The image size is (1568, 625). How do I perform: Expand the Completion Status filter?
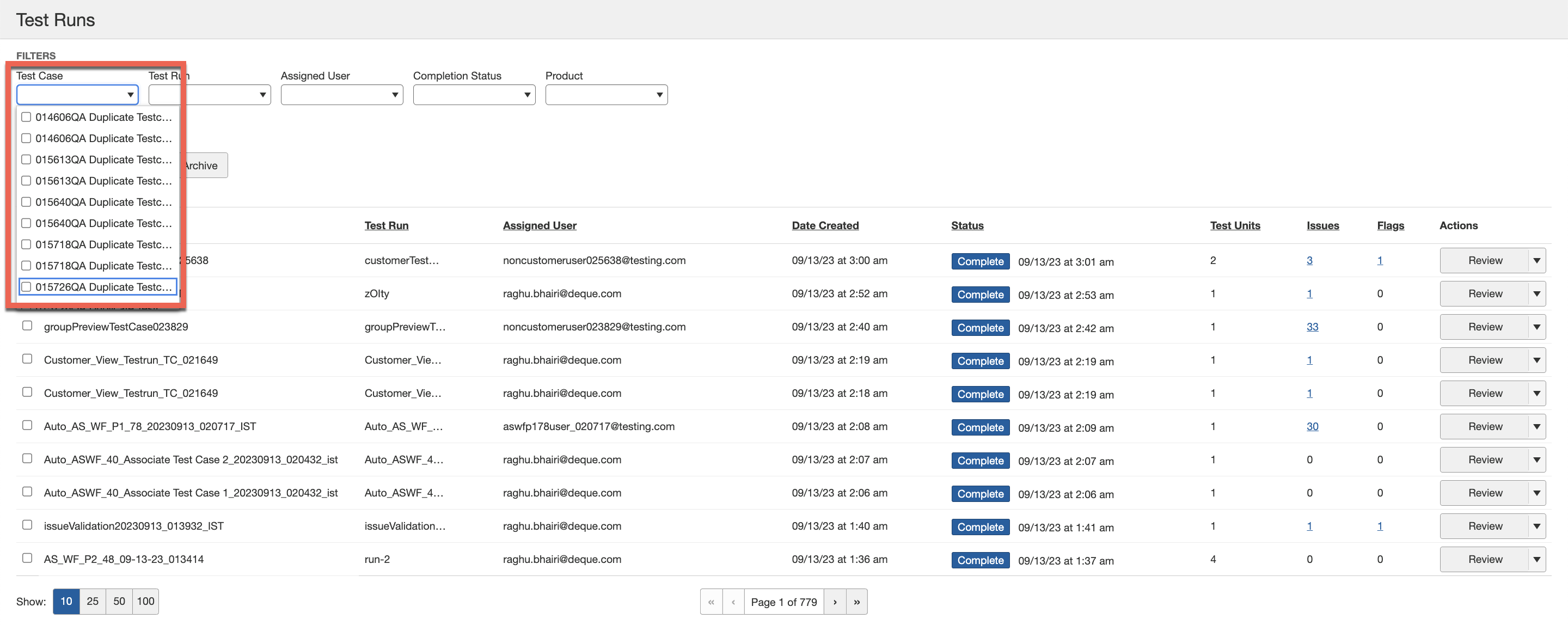[x=474, y=94]
